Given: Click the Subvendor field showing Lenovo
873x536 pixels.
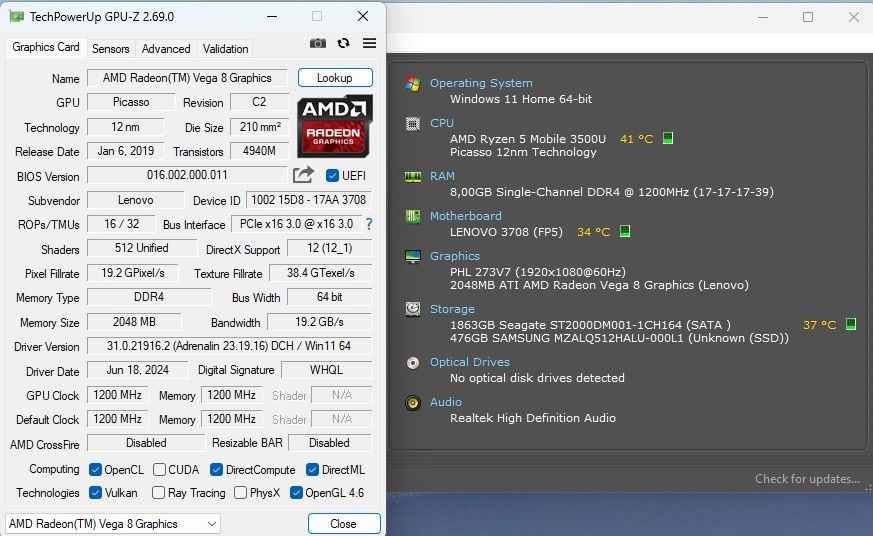Looking at the screenshot, I should [x=135, y=200].
